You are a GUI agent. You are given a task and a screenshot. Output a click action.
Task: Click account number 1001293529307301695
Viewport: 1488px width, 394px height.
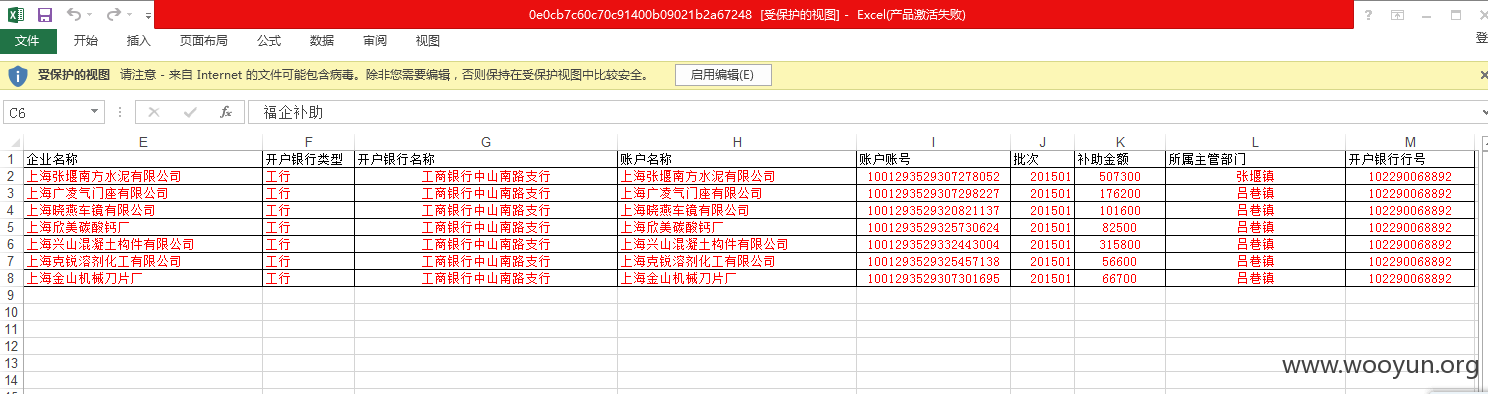click(x=933, y=278)
